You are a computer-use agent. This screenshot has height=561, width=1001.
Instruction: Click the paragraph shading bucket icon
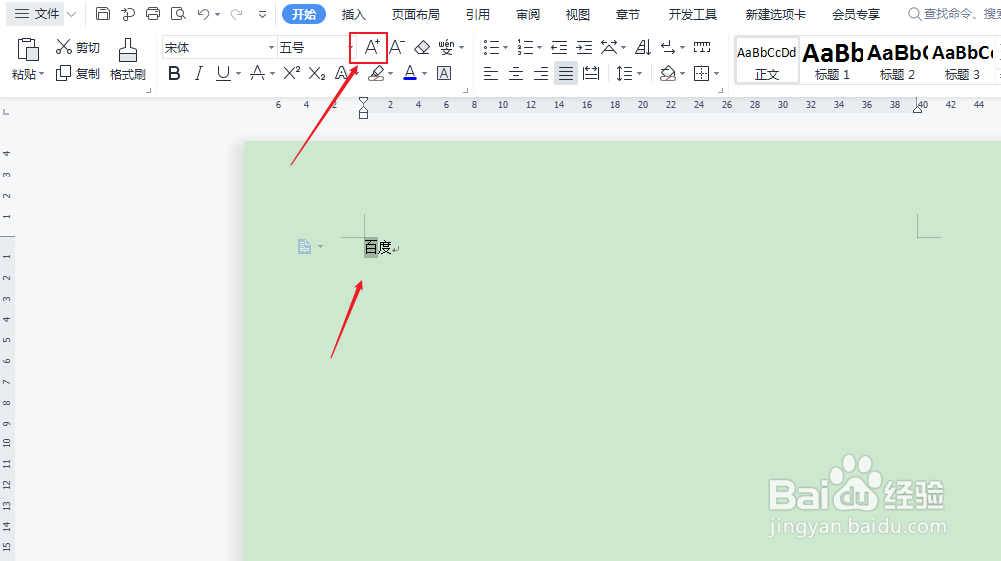coord(668,74)
